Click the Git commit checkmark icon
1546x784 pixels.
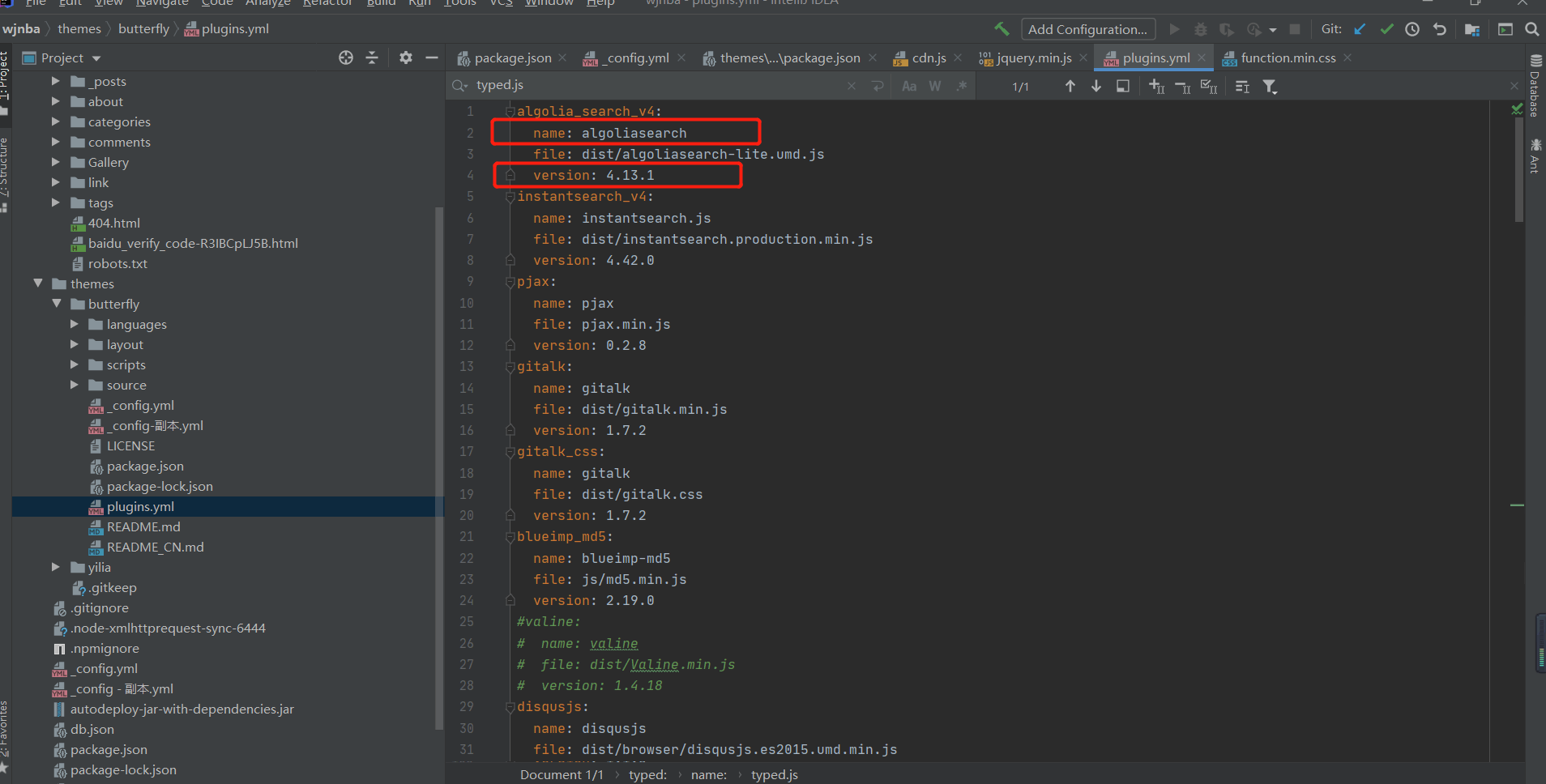point(1386,29)
